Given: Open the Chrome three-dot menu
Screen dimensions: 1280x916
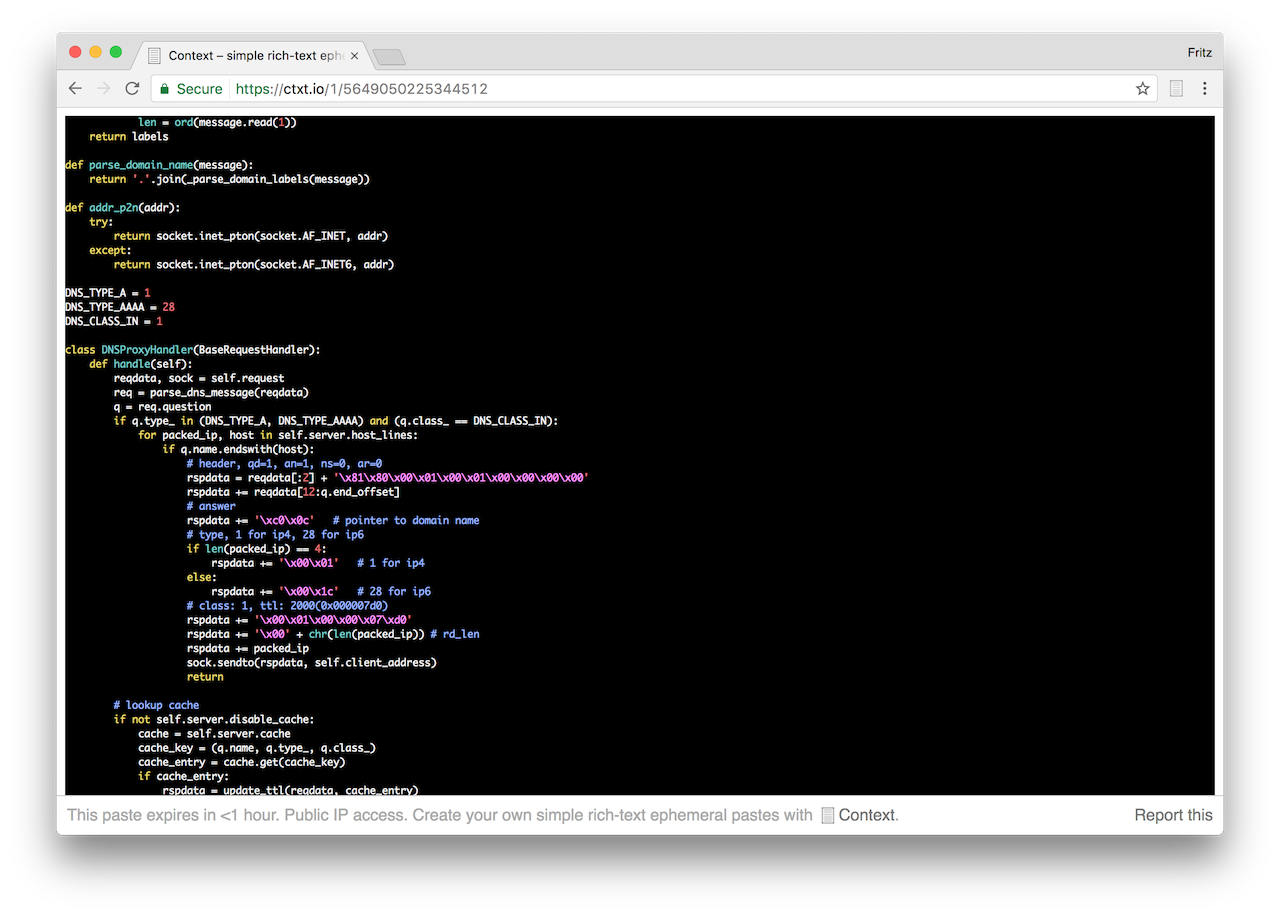Looking at the screenshot, I should pyautogui.click(x=1204, y=89).
